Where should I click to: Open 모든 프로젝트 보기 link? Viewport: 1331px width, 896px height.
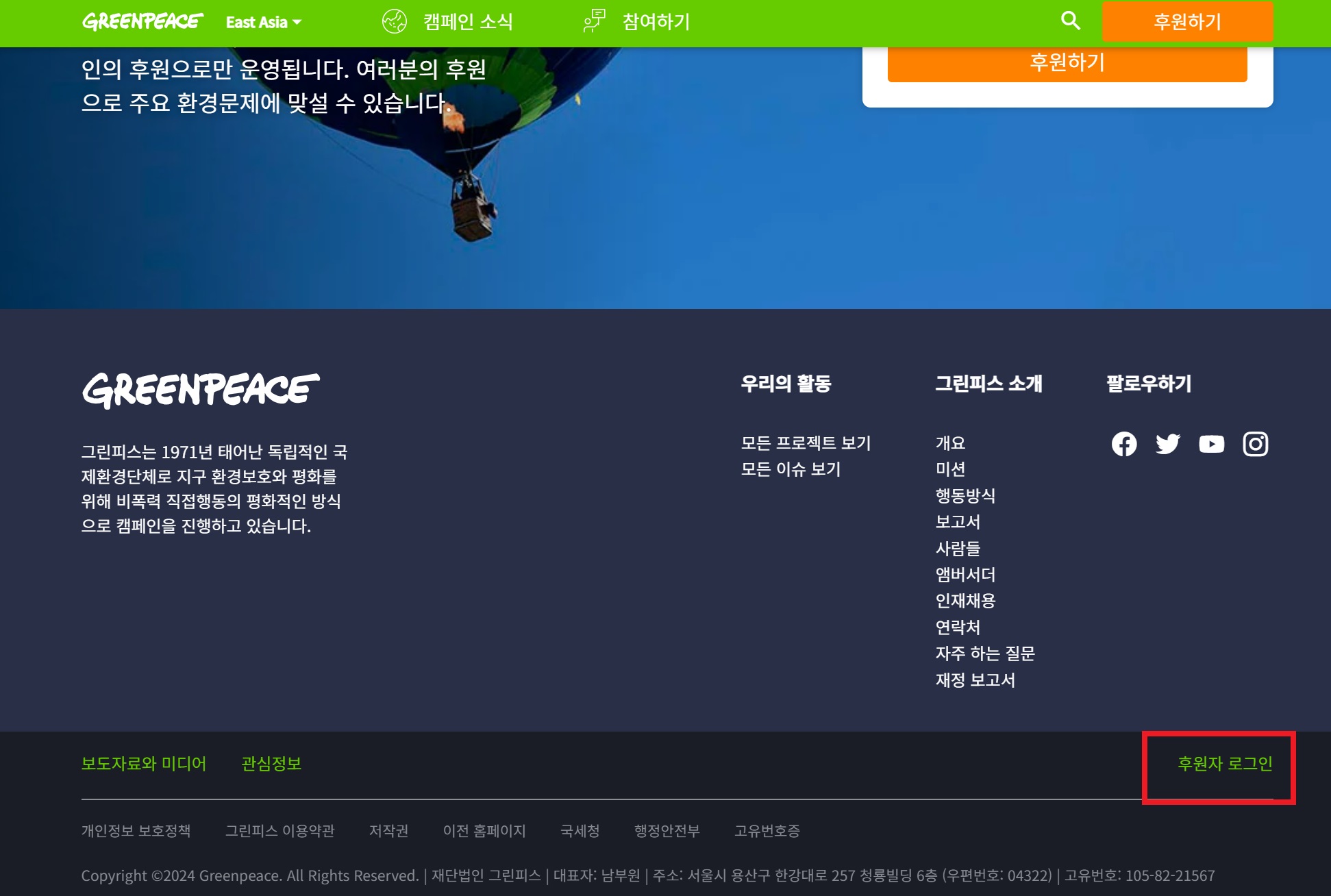pyautogui.click(x=806, y=443)
